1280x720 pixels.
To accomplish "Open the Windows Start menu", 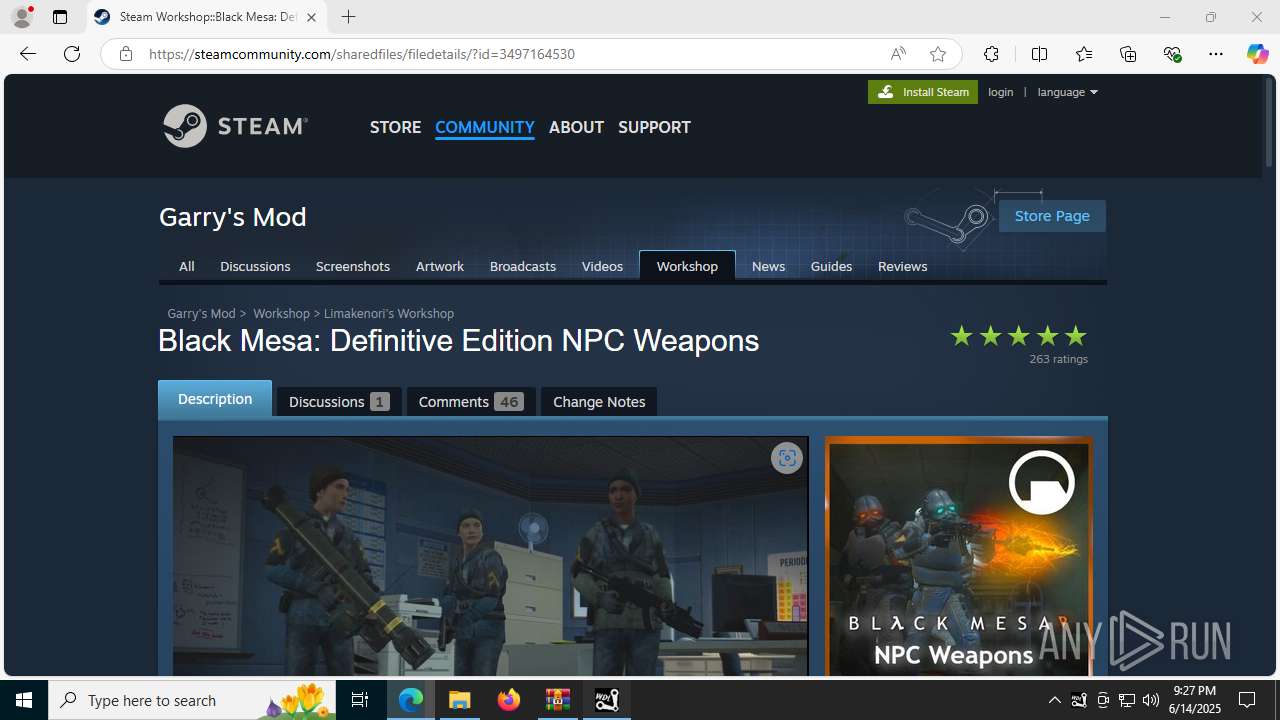I will click(x=24, y=700).
